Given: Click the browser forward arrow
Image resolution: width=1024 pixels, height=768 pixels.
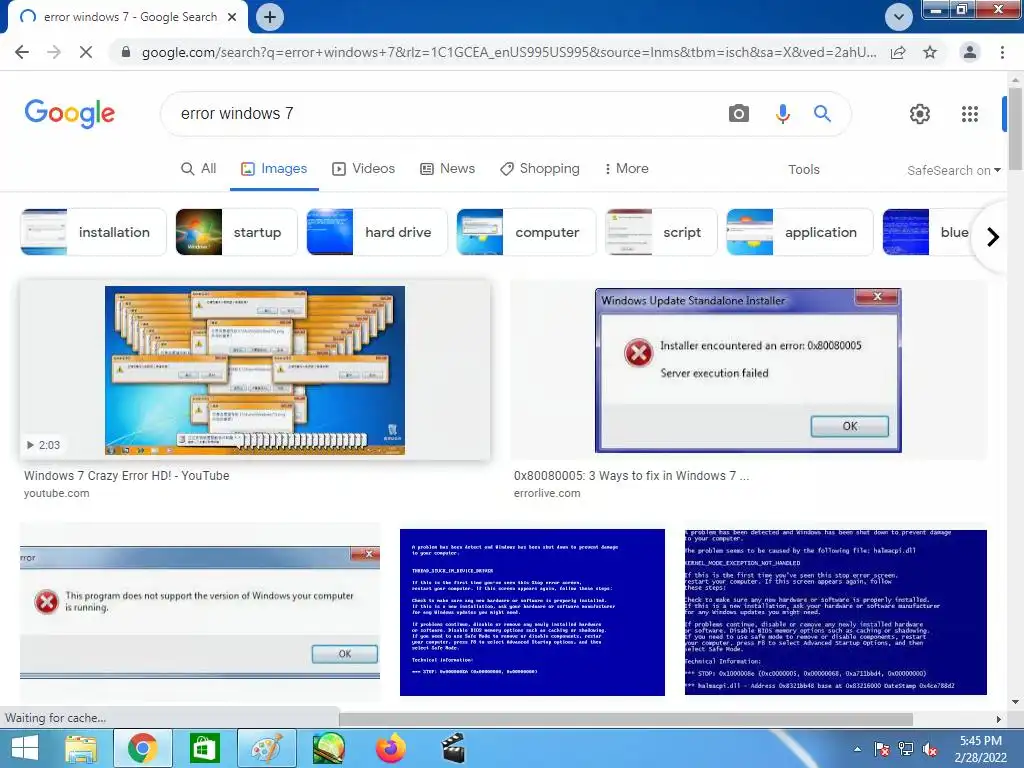Looking at the screenshot, I should 54,52.
